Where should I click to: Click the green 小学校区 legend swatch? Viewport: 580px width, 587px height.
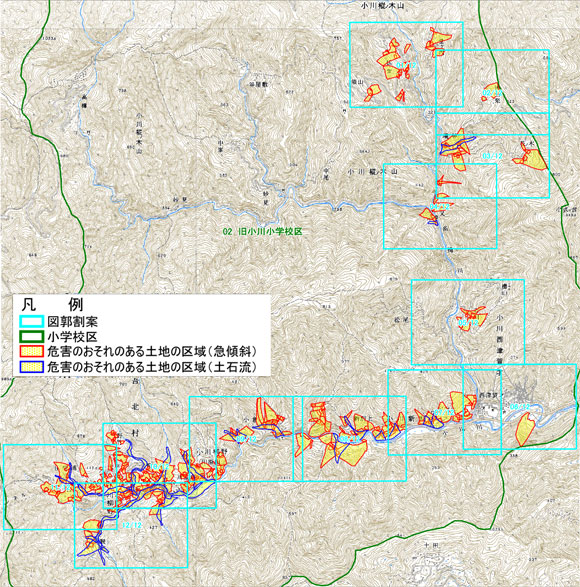32,337
